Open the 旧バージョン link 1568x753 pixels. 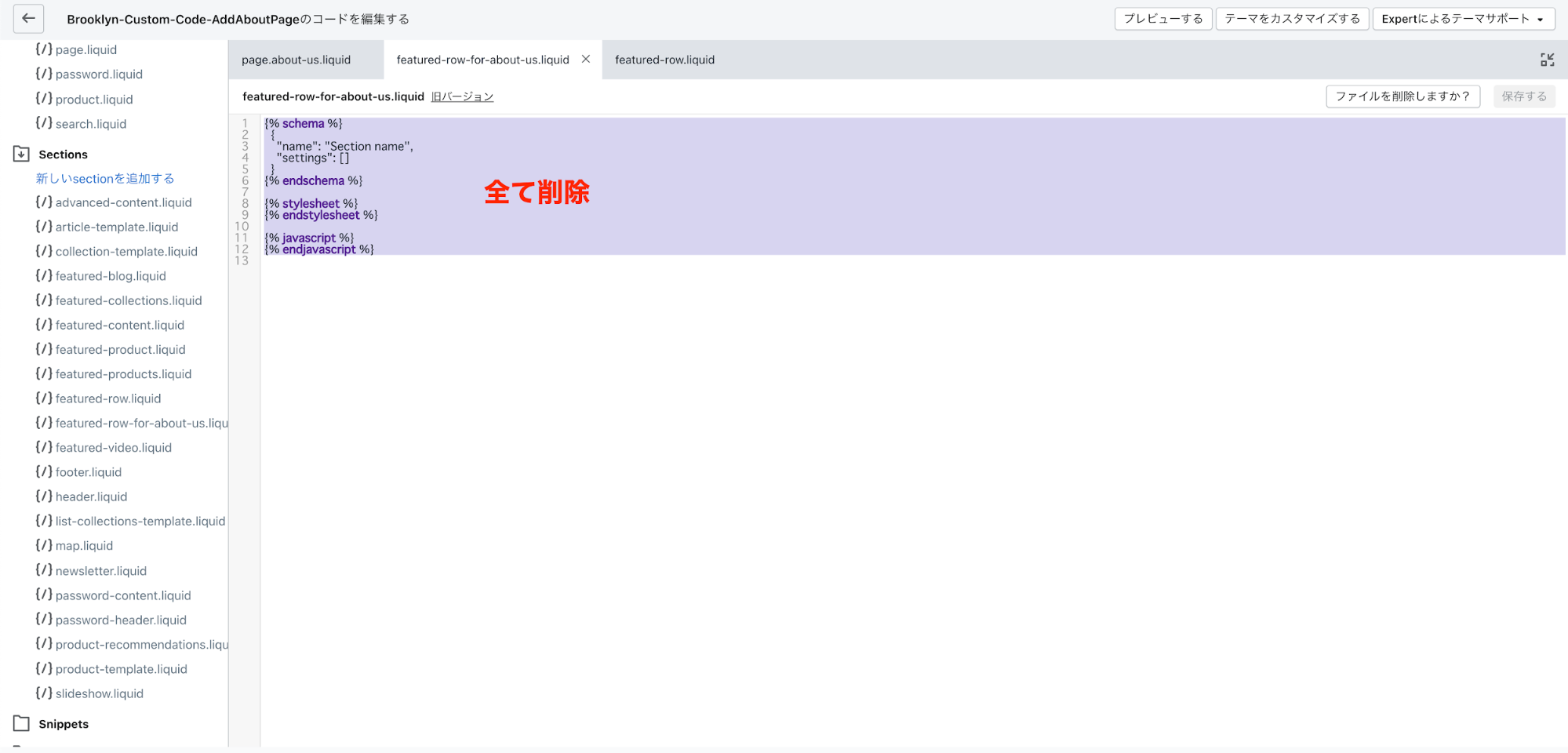click(462, 97)
